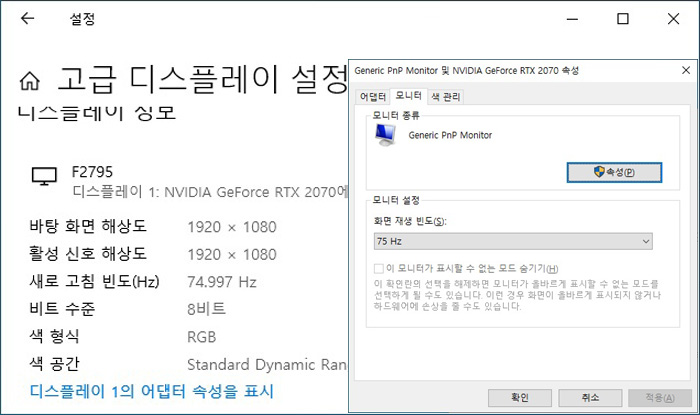Click the 적용(A) apply button
Viewport: 700px width, 415px height.
(x=660, y=398)
